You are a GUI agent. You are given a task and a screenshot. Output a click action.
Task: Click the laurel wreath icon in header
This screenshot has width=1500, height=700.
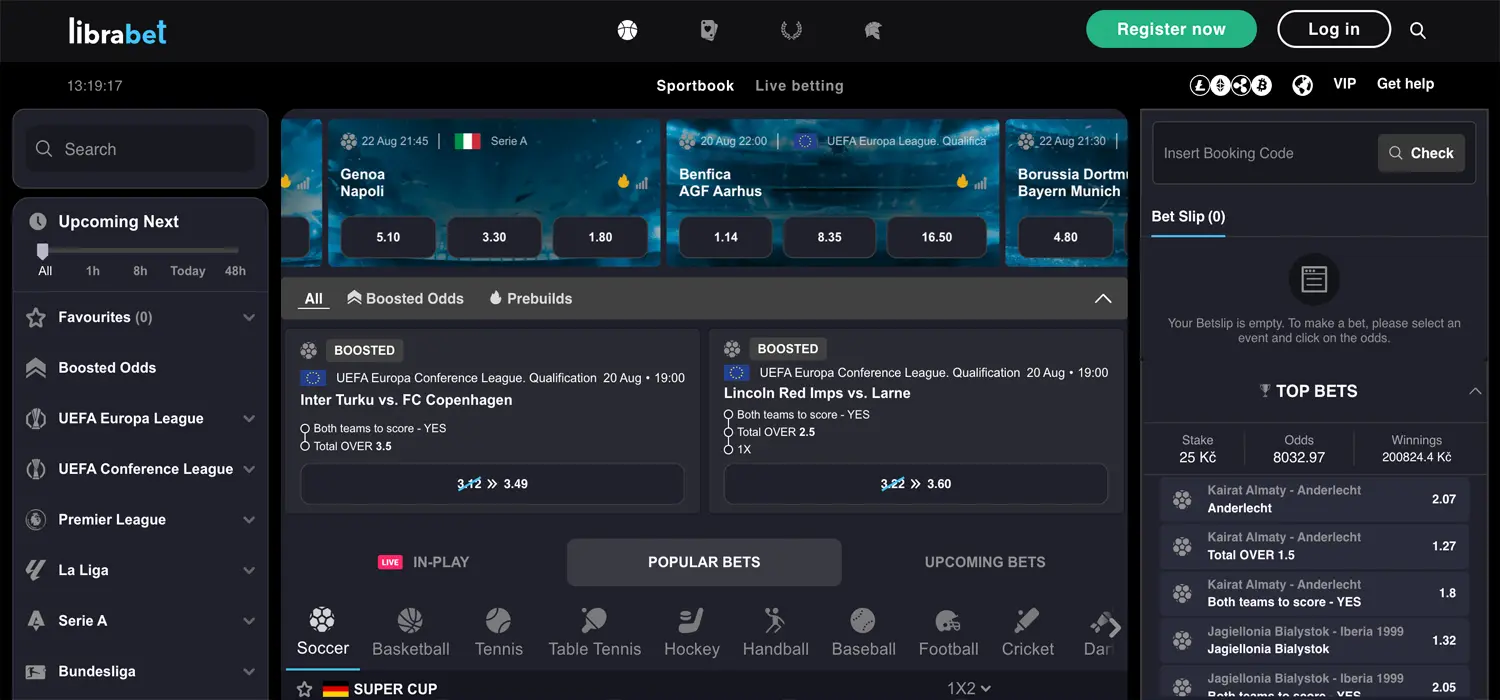pyautogui.click(x=791, y=30)
